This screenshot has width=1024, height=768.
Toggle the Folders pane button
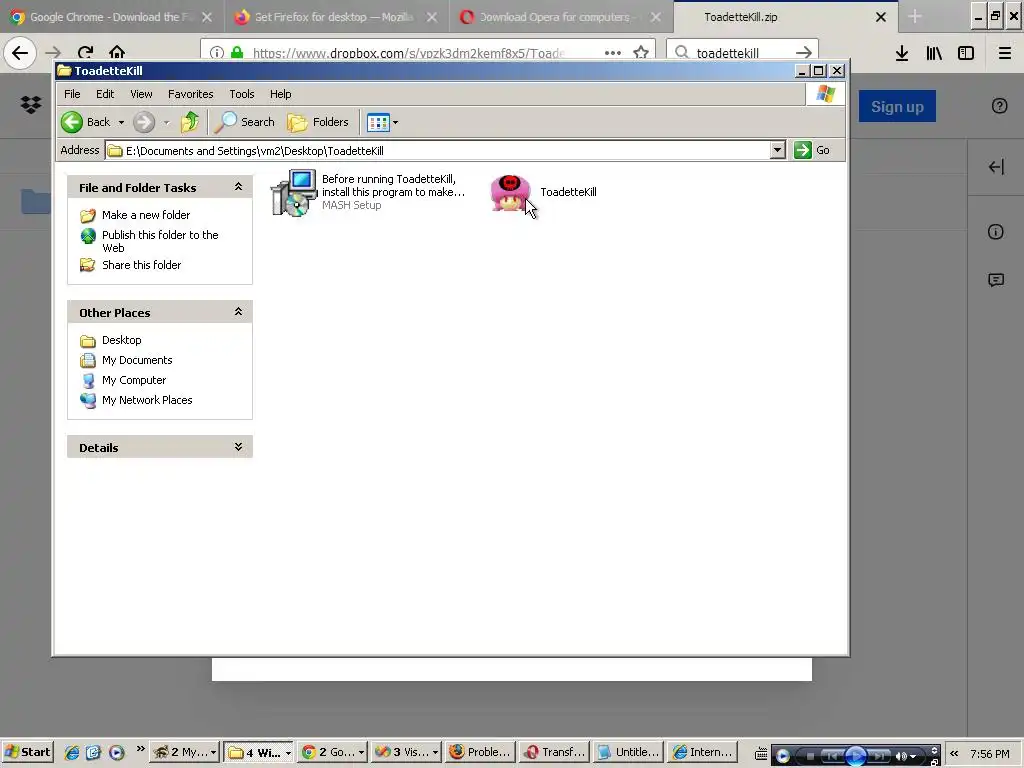tap(318, 122)
